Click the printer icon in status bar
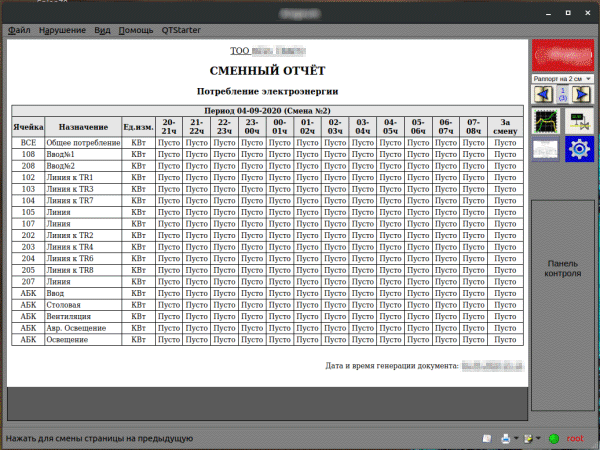 click(506, 439)
